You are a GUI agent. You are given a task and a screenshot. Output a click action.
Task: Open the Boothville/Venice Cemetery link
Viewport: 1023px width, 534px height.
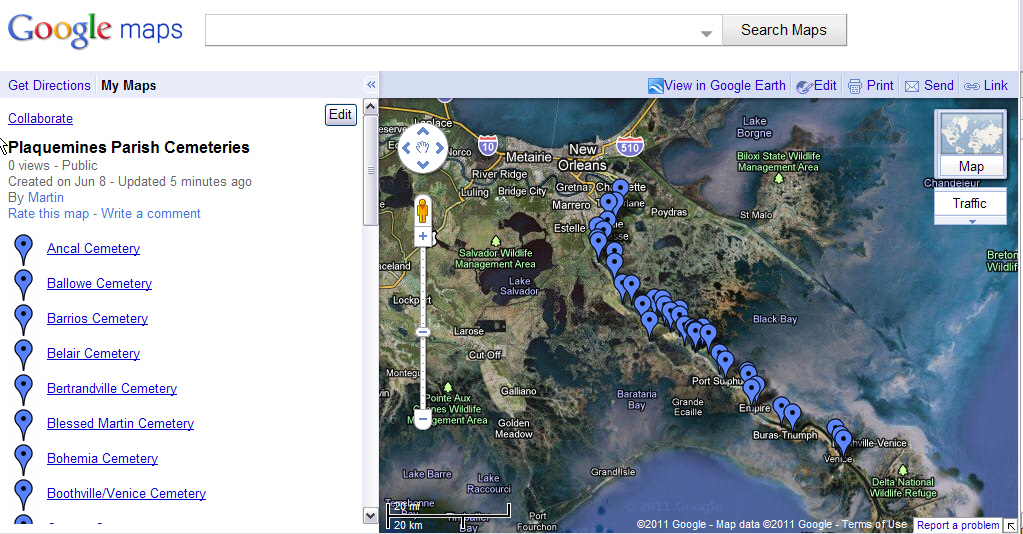click(126, 494)
